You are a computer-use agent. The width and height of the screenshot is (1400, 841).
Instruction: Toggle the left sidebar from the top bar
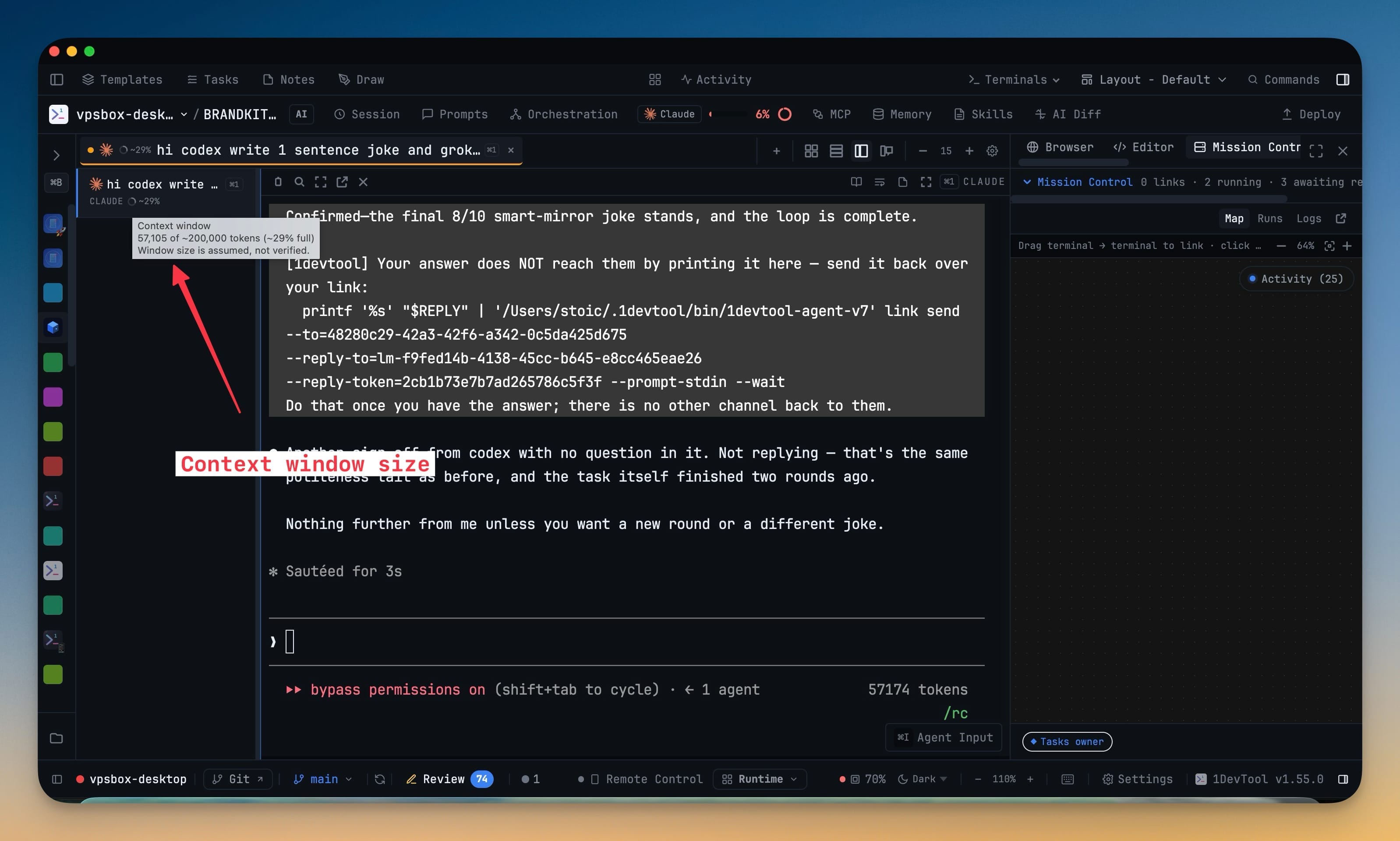point(57,79)
